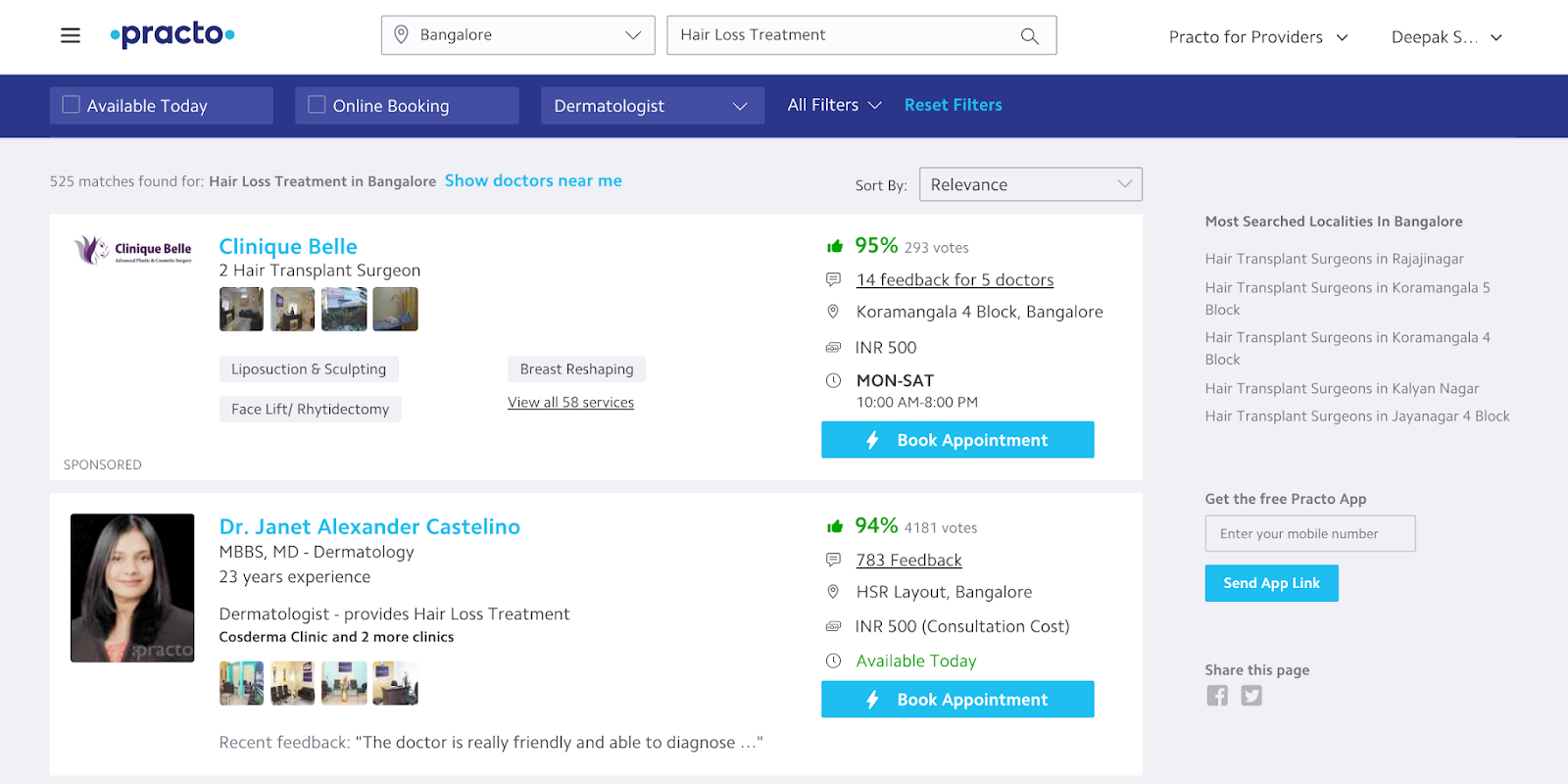Image resolution: width=1568 pixels, height=784 pixels.
Task: Open second Cosderma Clinic photo
Action: click(292, 683)
